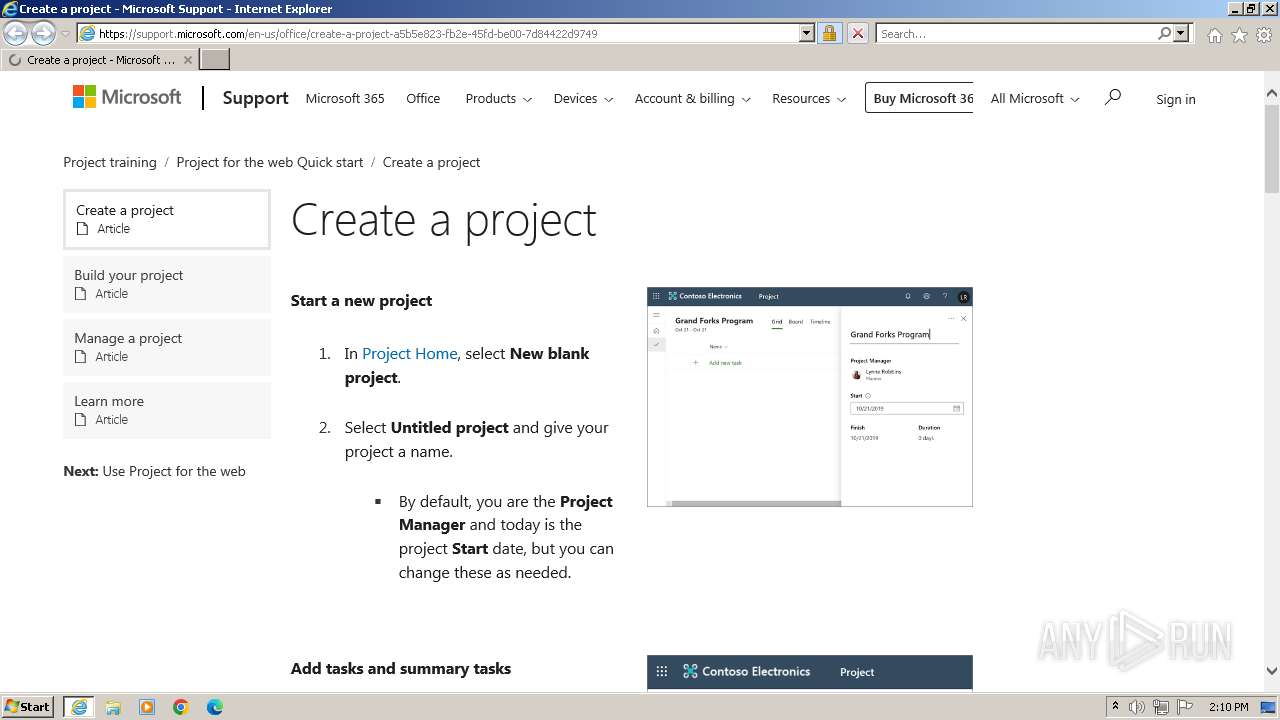
Task: Click the volume speaker tray icon
Action: pyautogui.click(x=1137, y=707)
